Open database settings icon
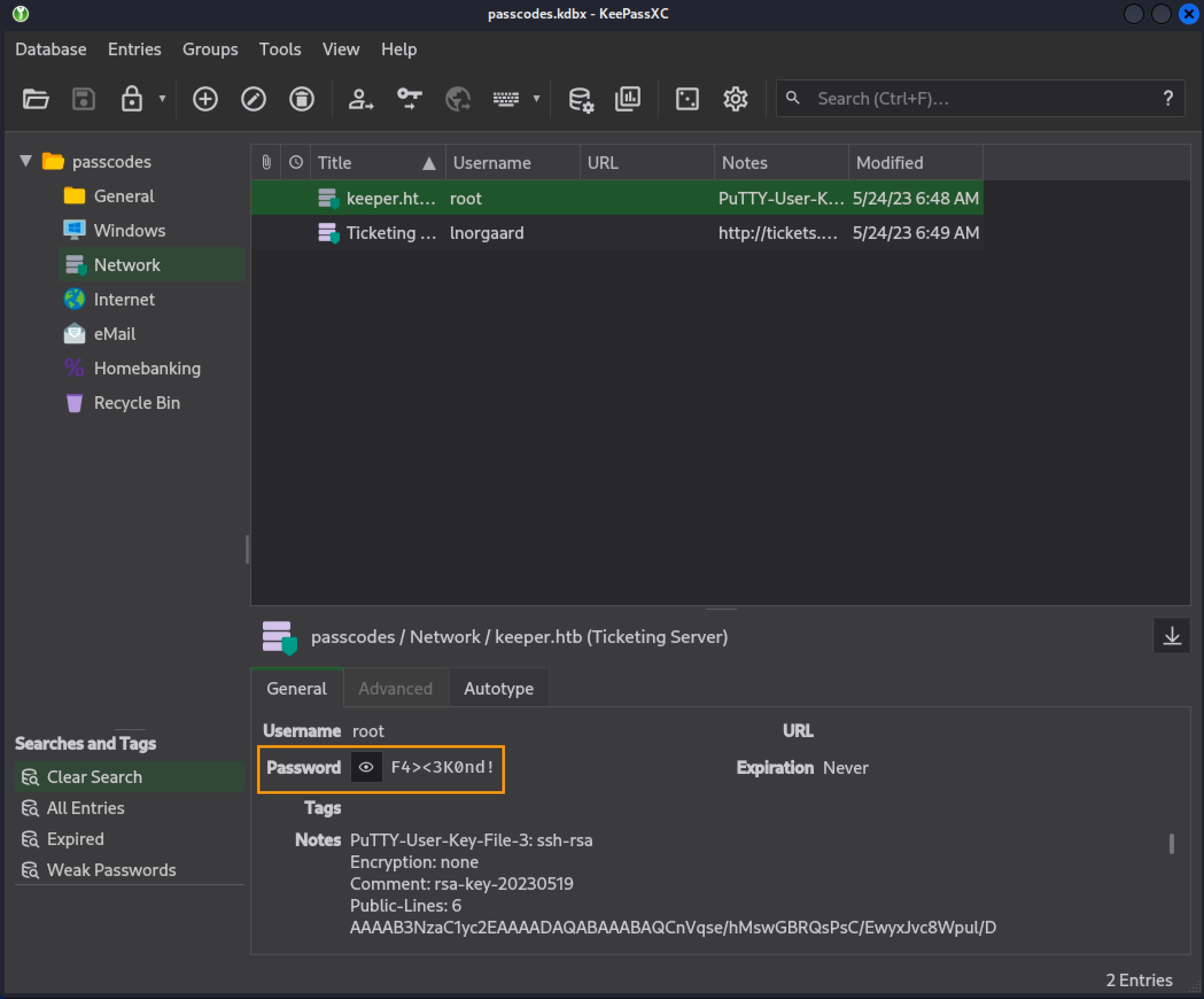Viewport: 1204px width, 999px height. tap(581, 99)
